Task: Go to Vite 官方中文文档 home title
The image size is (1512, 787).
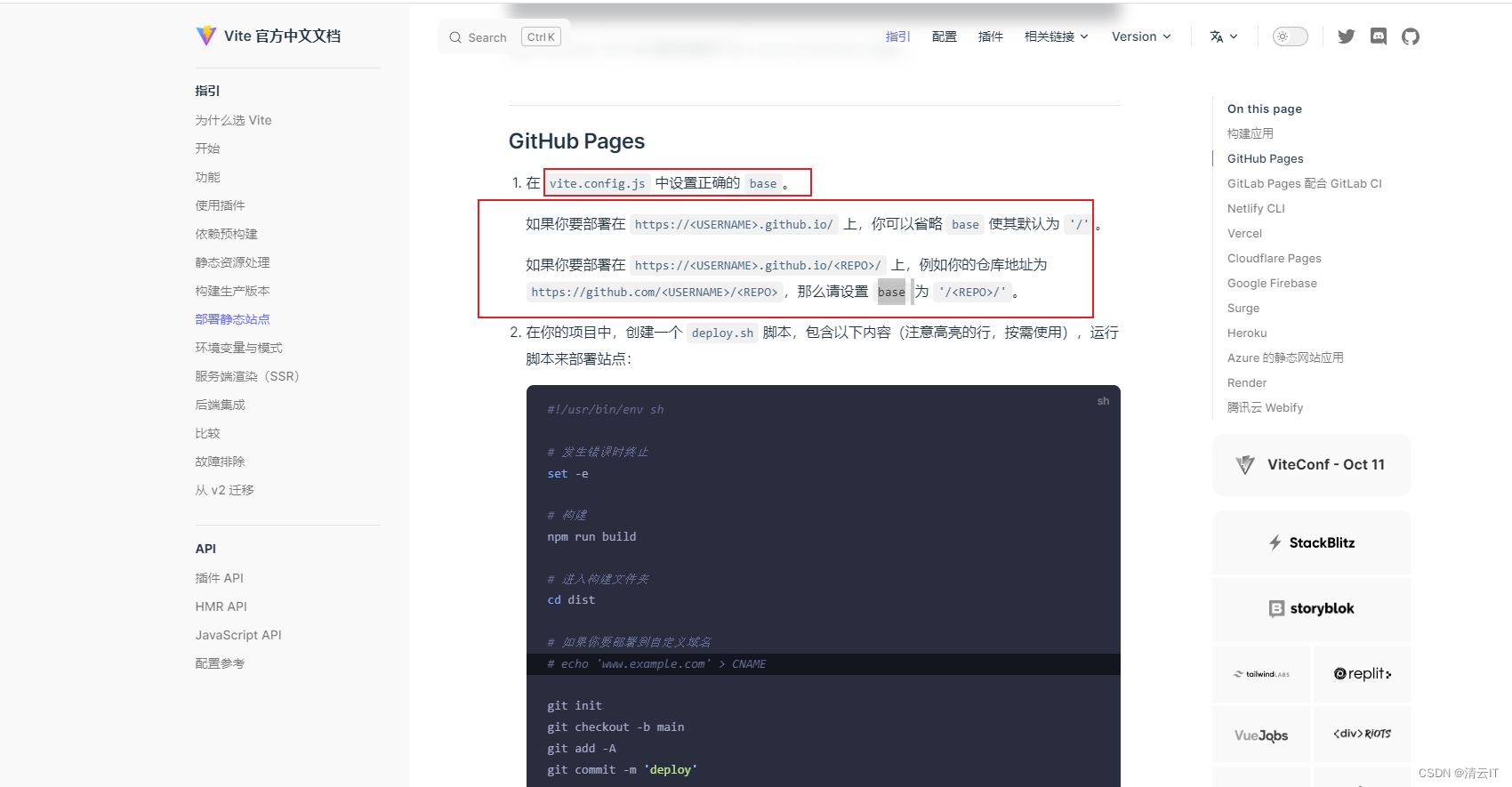Action: coord(282,36)
